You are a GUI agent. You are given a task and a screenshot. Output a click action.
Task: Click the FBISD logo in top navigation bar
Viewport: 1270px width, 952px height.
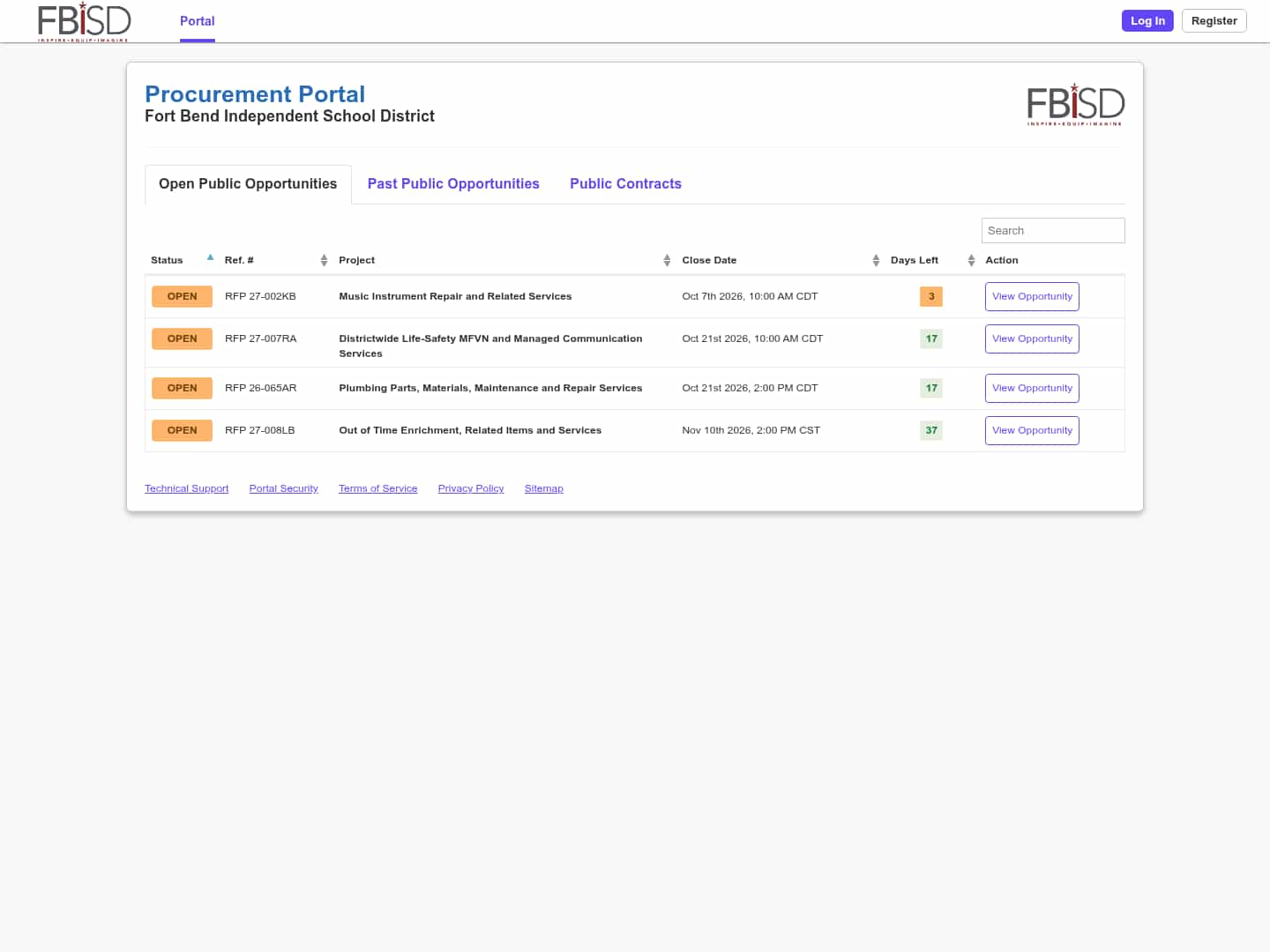84,21
